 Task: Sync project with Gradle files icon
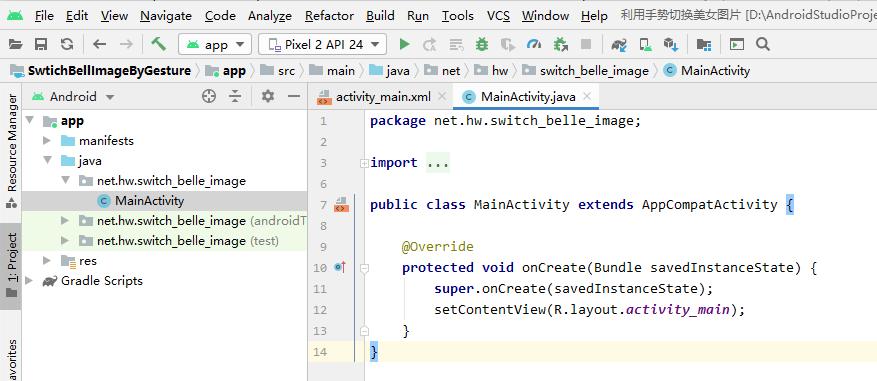619,44
